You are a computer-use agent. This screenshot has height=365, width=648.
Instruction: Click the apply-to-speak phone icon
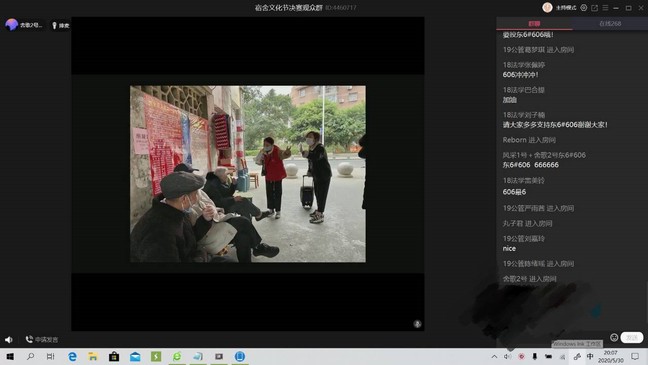[29, 339]
